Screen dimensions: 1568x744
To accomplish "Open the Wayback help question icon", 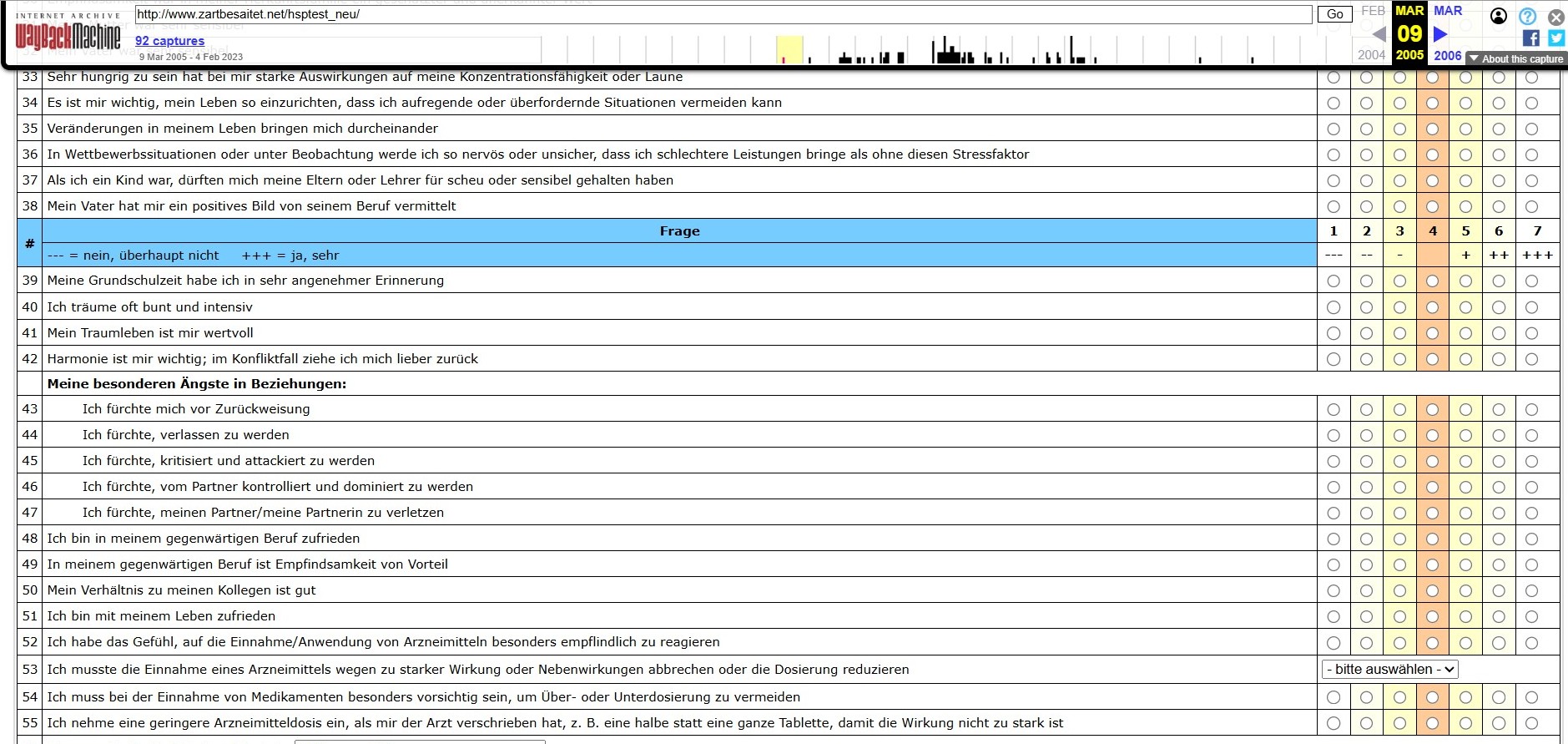I will pos(1527,16).
